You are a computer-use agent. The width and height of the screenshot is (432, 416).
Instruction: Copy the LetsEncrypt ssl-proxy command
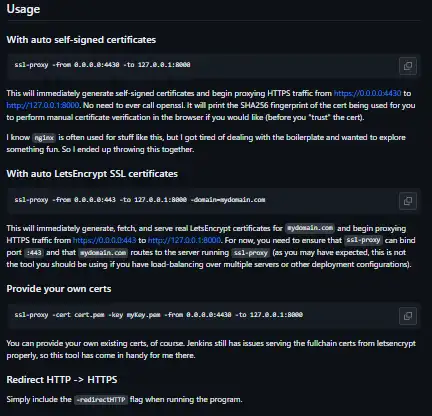408,201
